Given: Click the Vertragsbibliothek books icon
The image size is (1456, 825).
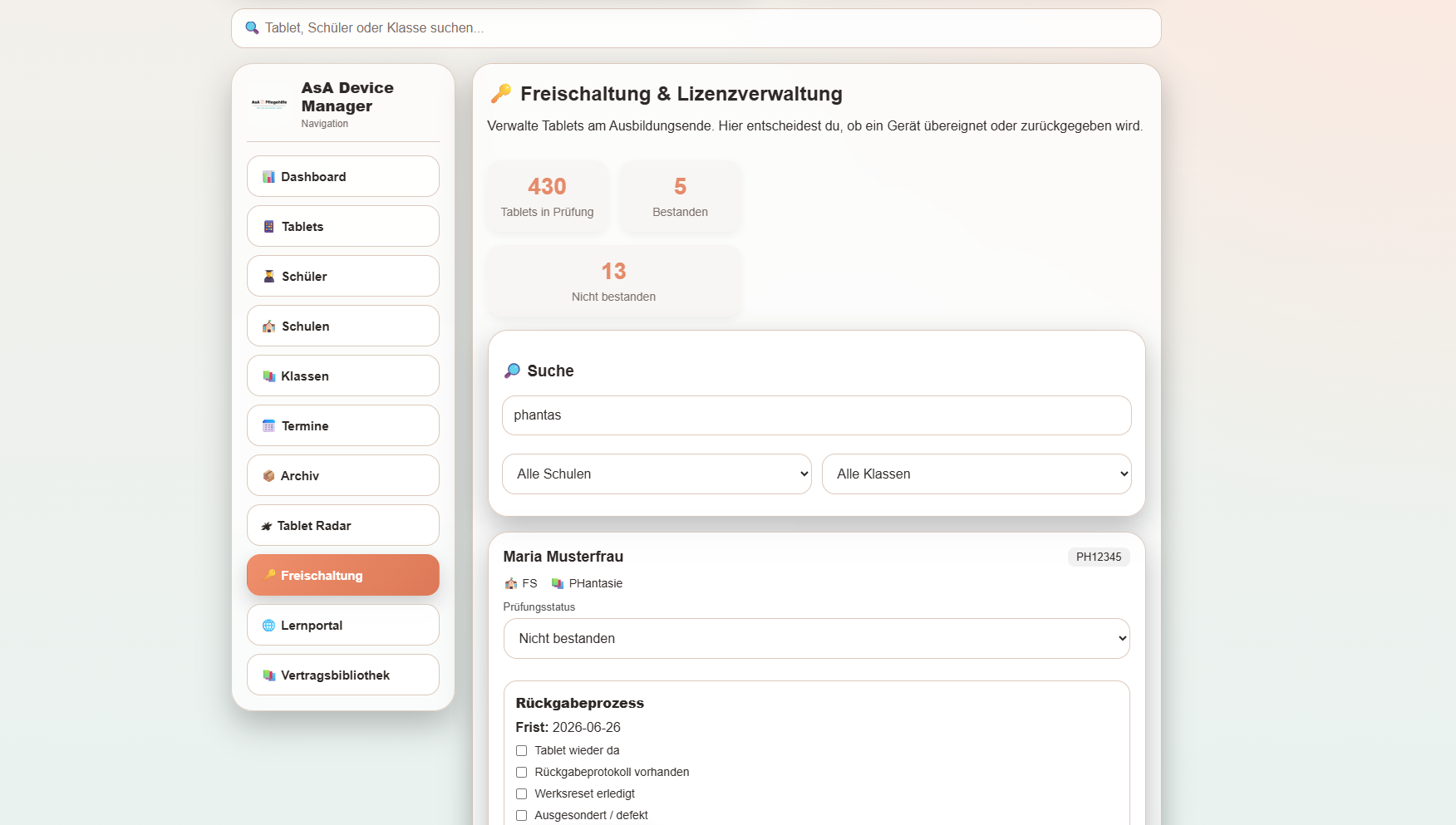Looking at the screenshot, I should [x=268, y=675].
